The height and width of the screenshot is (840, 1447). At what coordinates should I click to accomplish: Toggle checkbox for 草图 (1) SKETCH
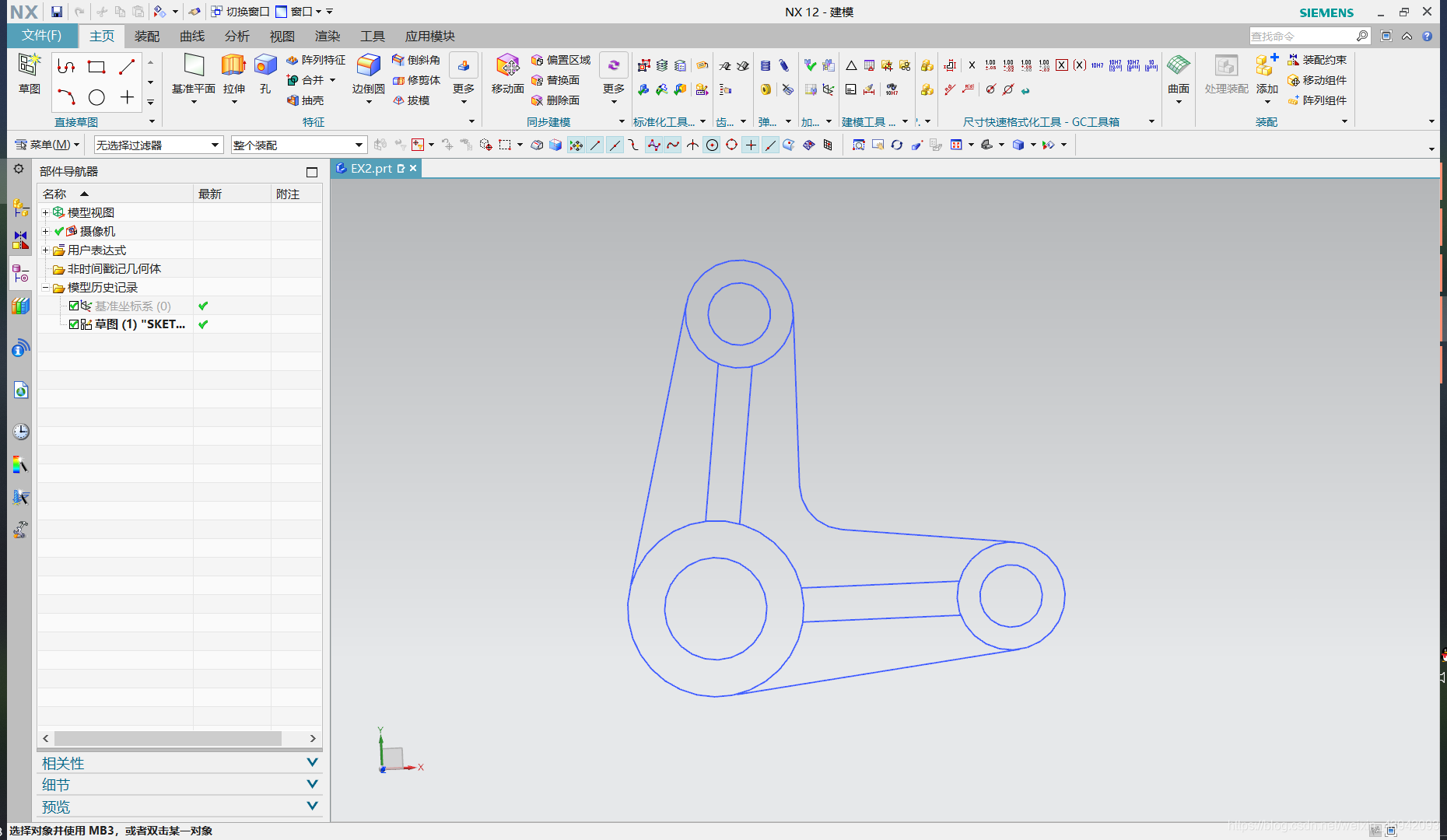pyautogui.click(x=74, y=324)
